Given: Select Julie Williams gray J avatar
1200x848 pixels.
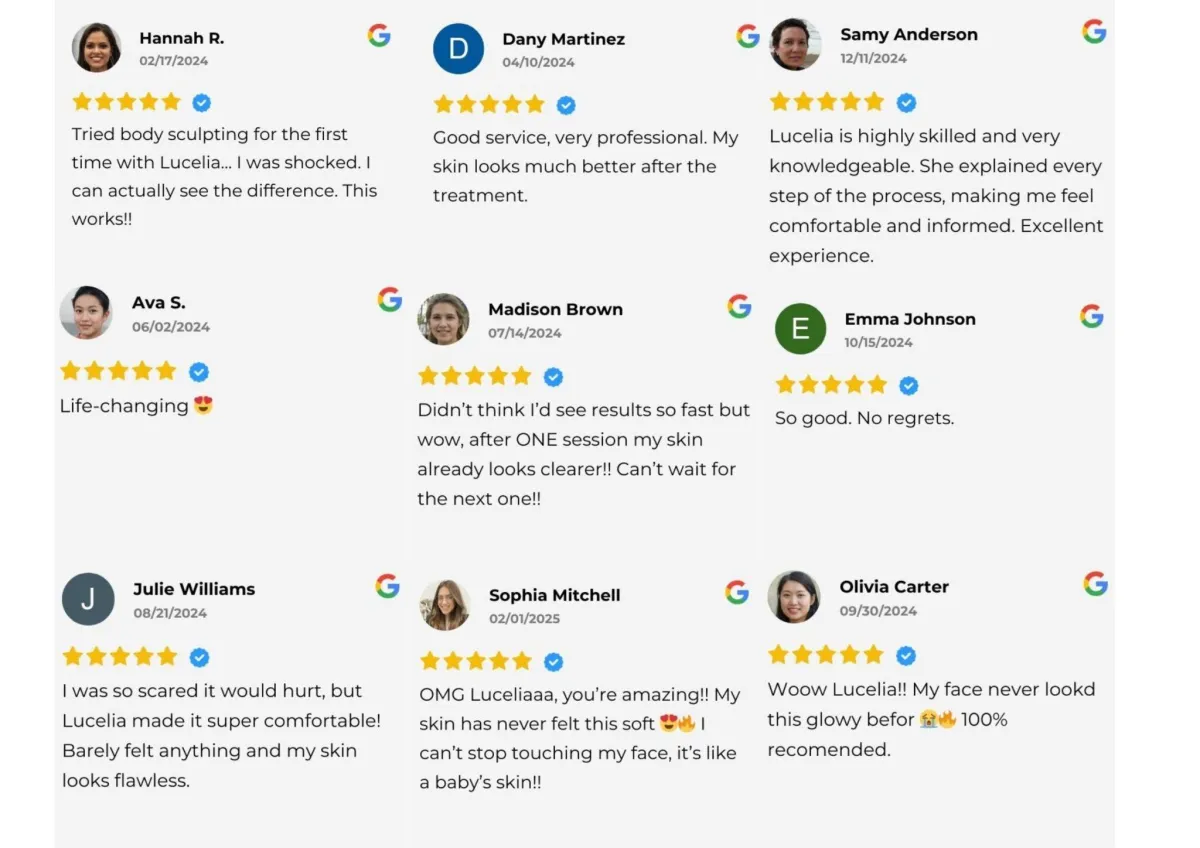Looking at the screenshot, I should pos(88,599).
